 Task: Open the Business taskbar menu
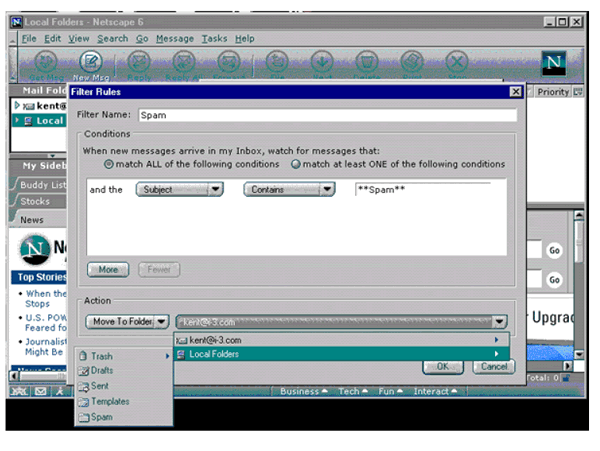coord(303,391)
